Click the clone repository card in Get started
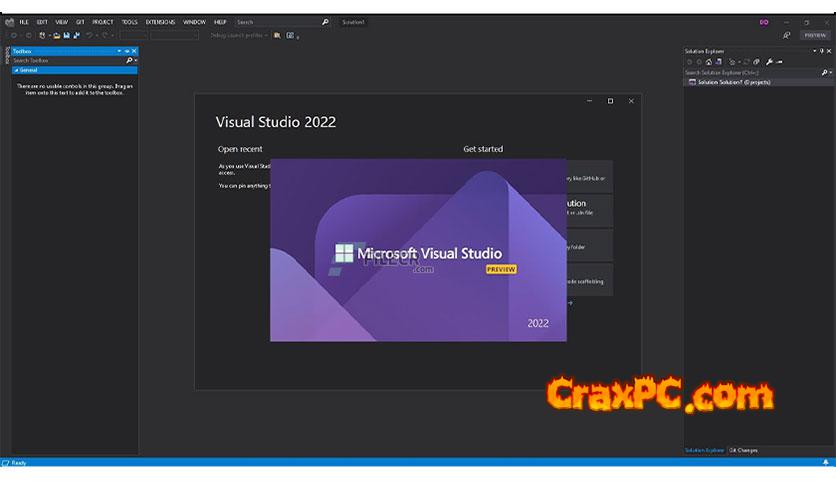The image size is (836, 484). pos(583,177)
